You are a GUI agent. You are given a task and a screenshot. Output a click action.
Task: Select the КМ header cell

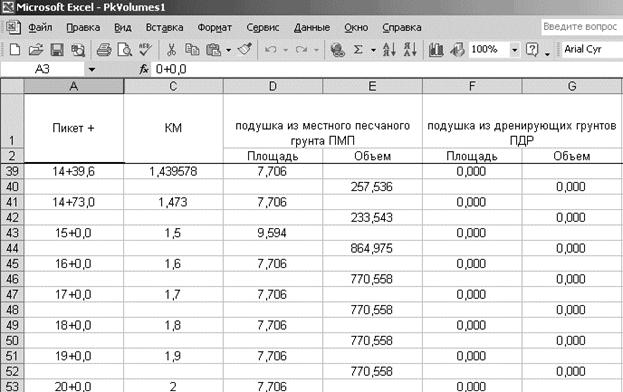173,128
